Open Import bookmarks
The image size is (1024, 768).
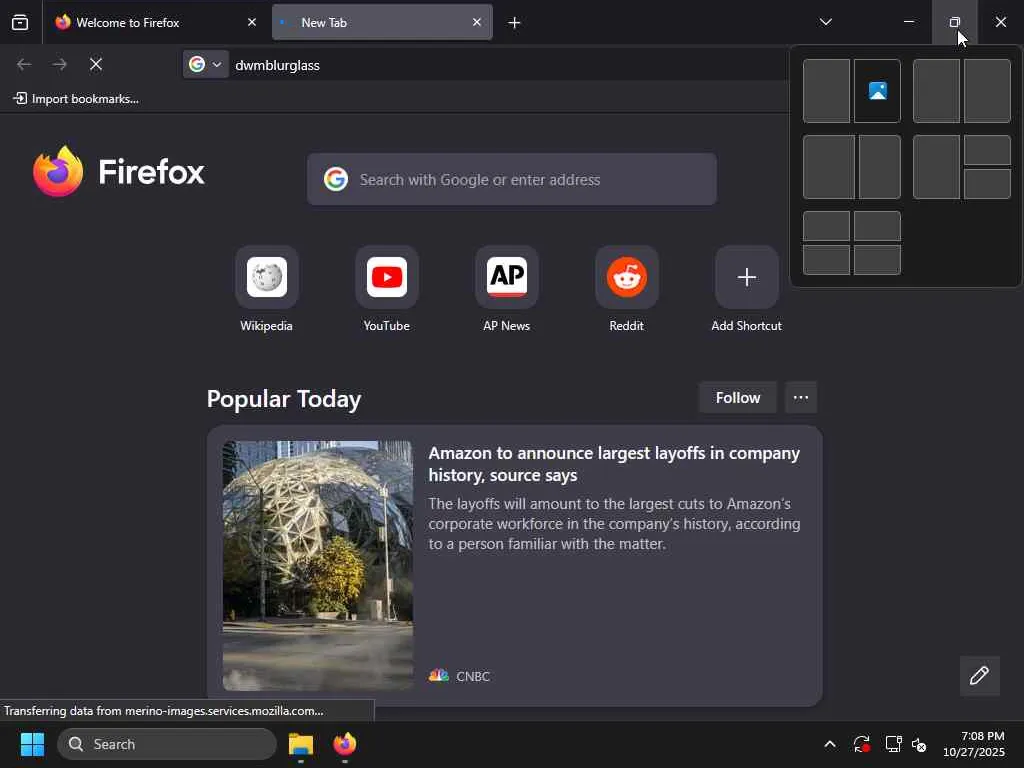76,99
